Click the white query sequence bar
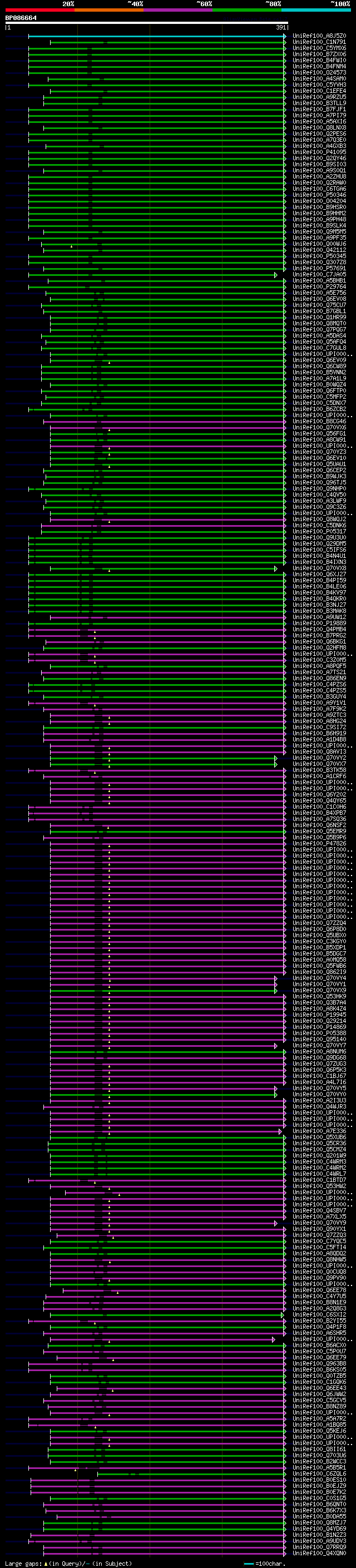356x1568 pixels. [x=147, y=23]
